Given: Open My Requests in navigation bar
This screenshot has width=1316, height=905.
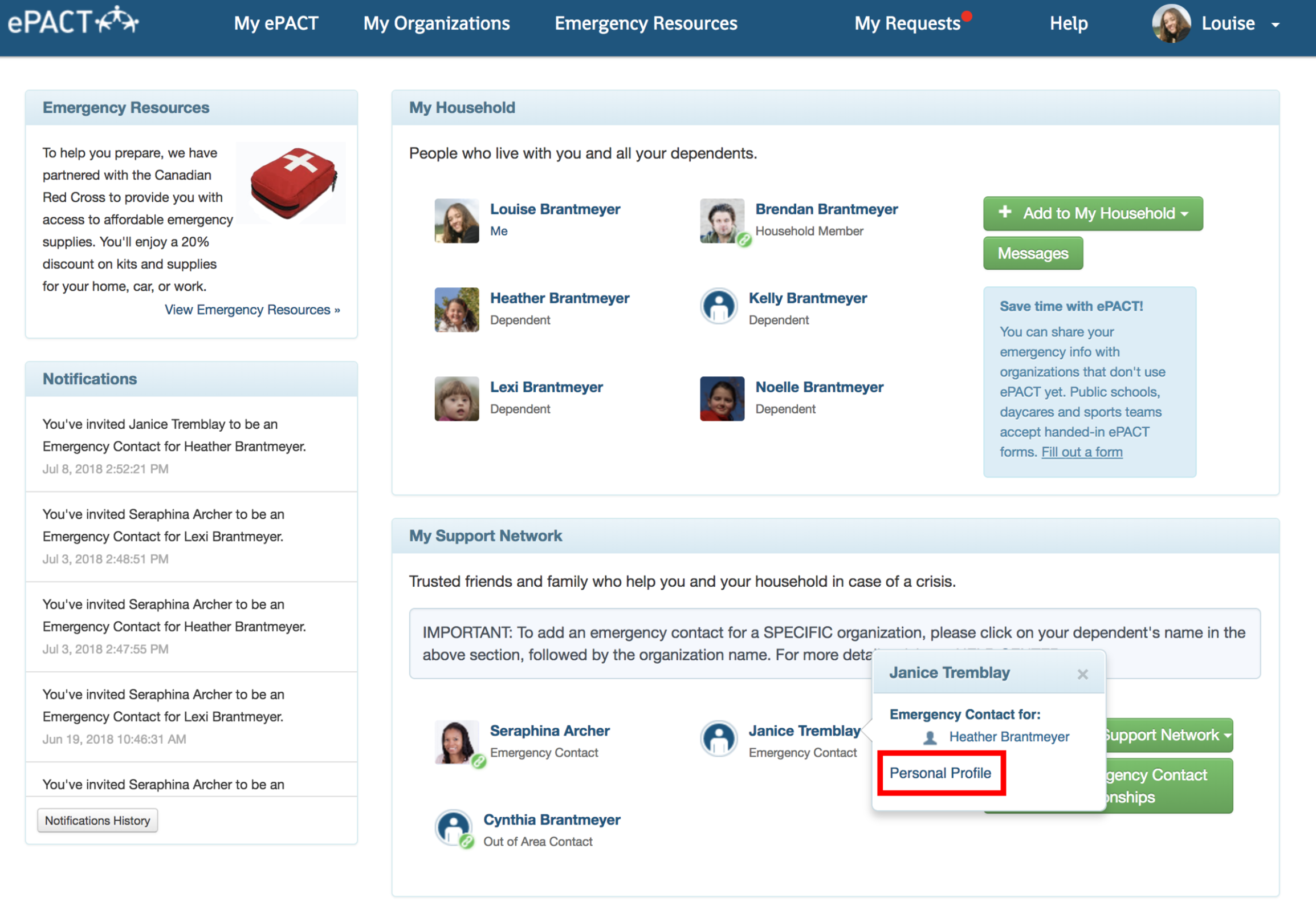Looking at the screenshot, I should 907,23.
